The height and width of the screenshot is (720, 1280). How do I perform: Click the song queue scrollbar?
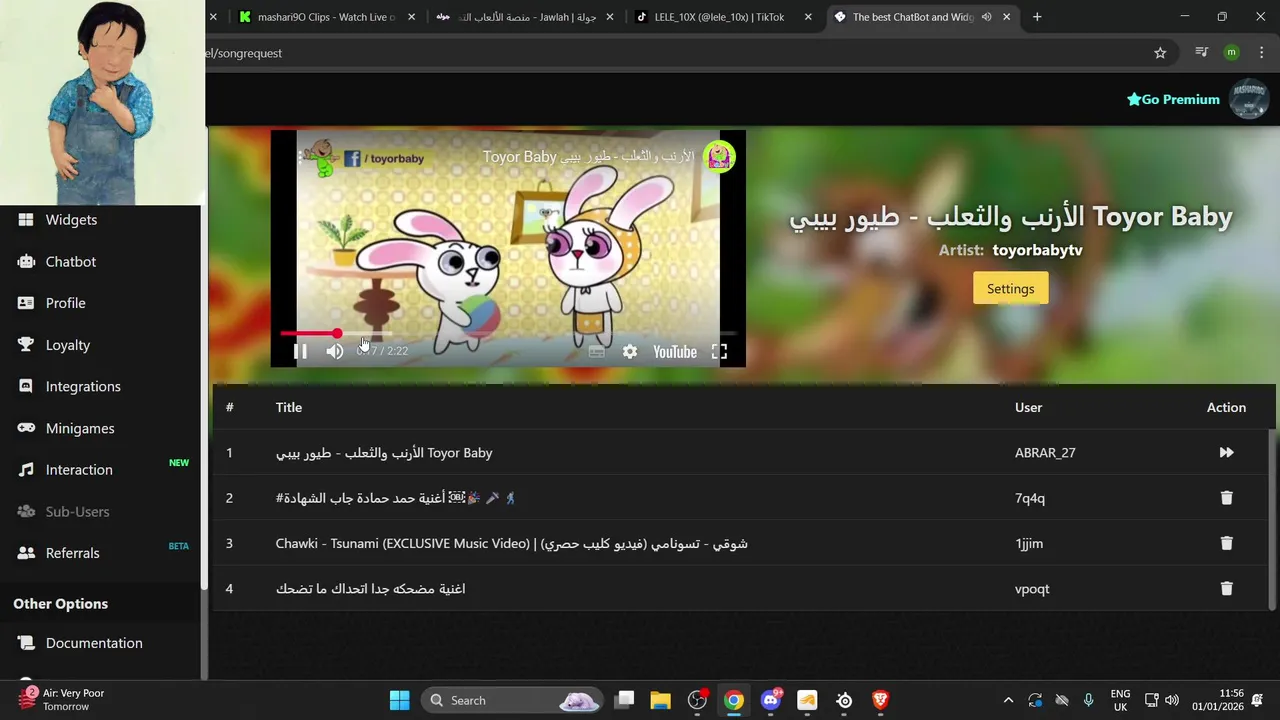(1272, 518)
